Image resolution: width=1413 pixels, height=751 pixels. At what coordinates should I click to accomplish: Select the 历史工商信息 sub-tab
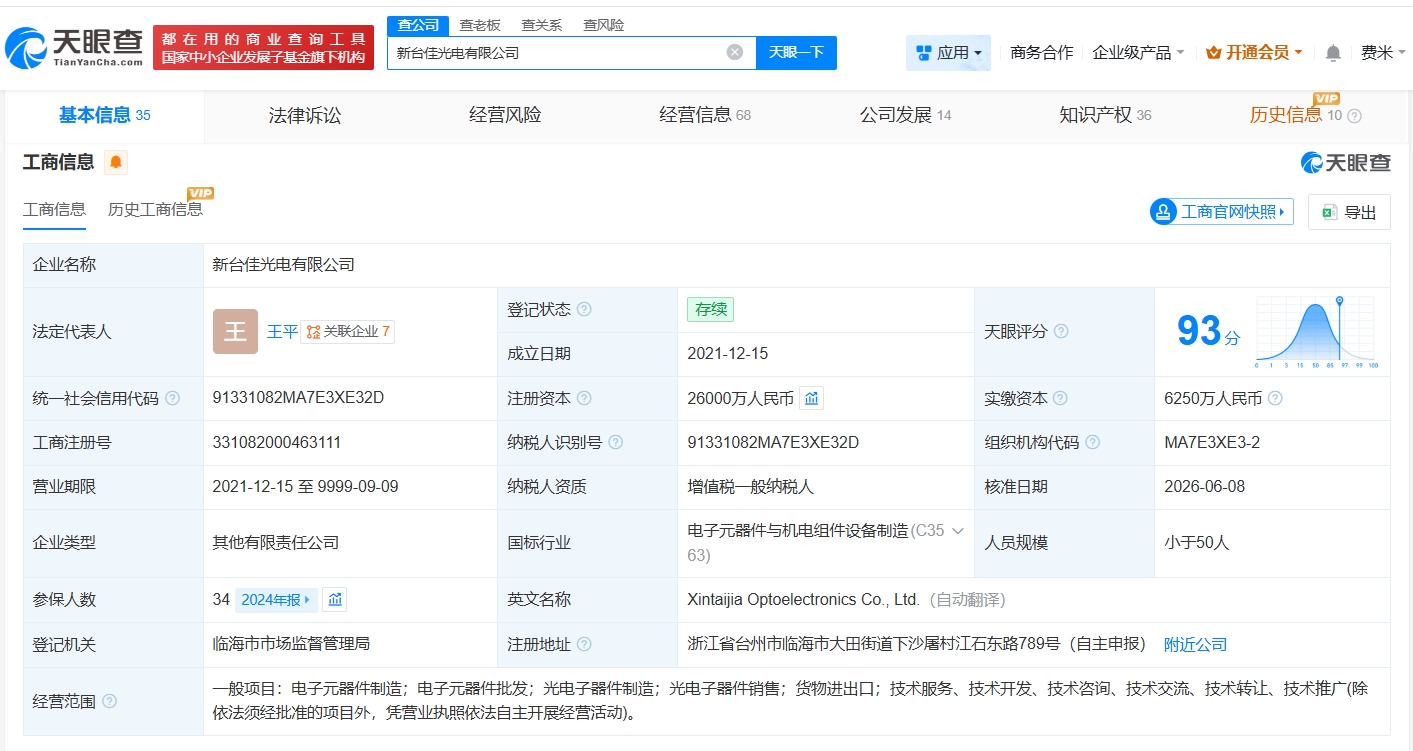coord(155,209)
